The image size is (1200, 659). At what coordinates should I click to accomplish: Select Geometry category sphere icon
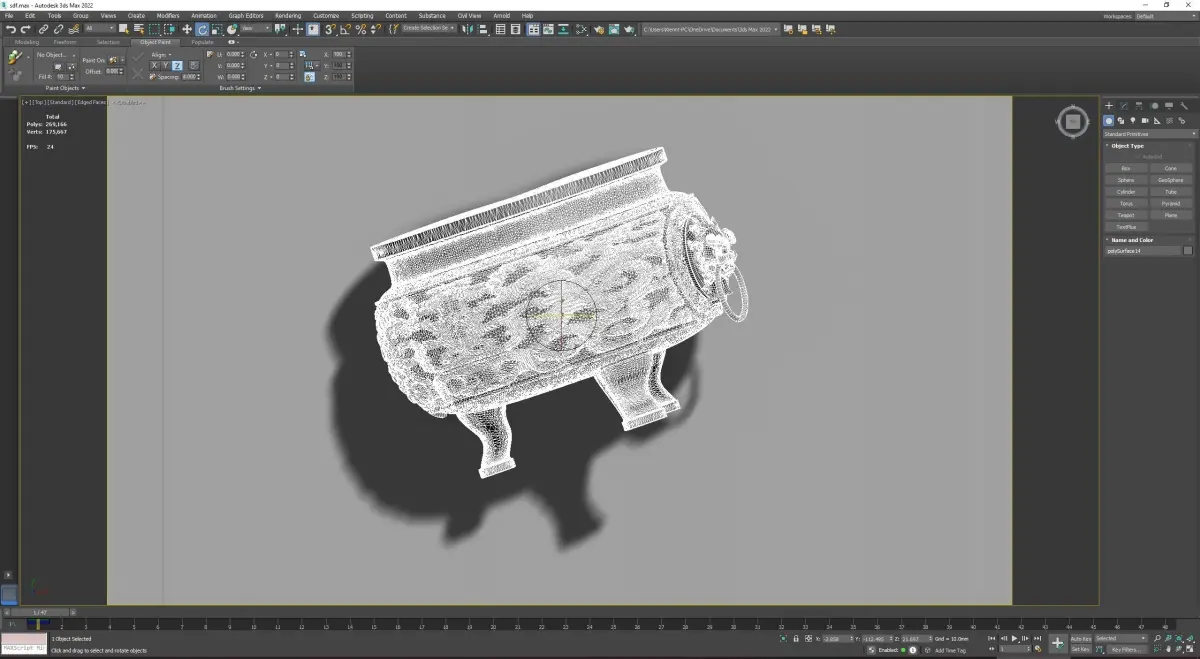(1109, 120)
